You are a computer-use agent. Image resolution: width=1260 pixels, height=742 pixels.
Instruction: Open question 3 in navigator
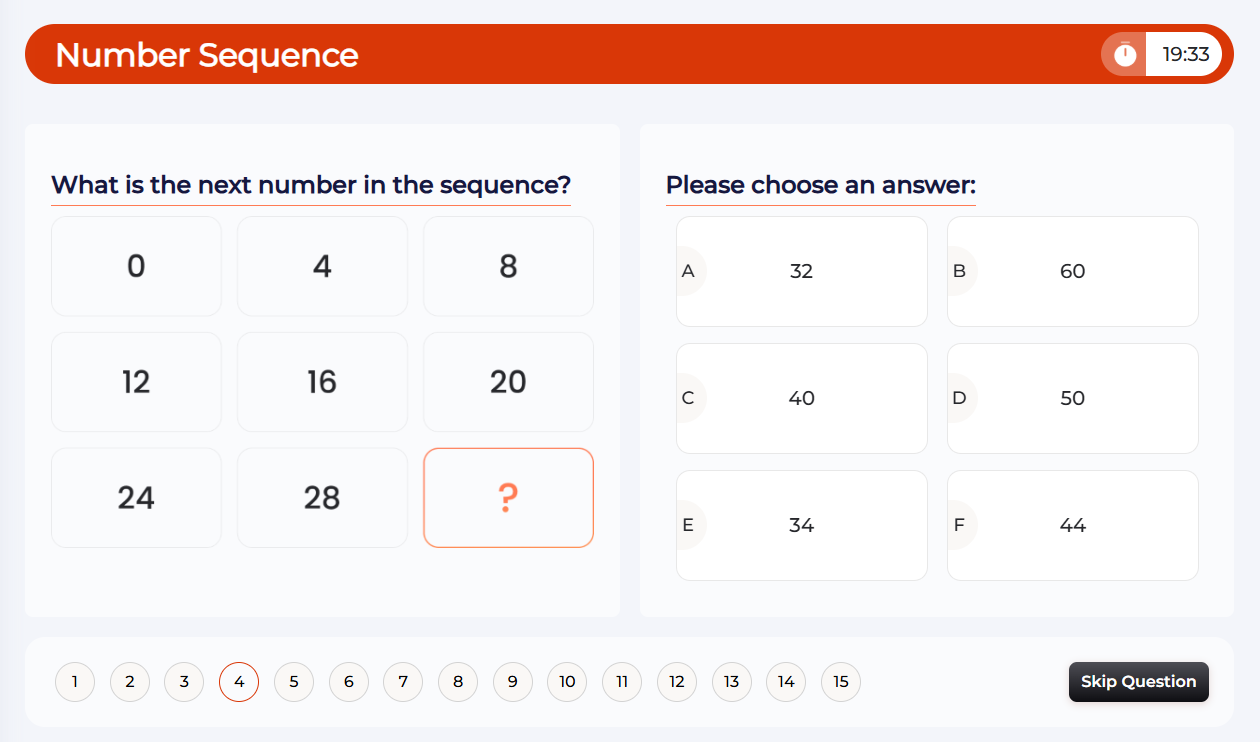(184, 682)
